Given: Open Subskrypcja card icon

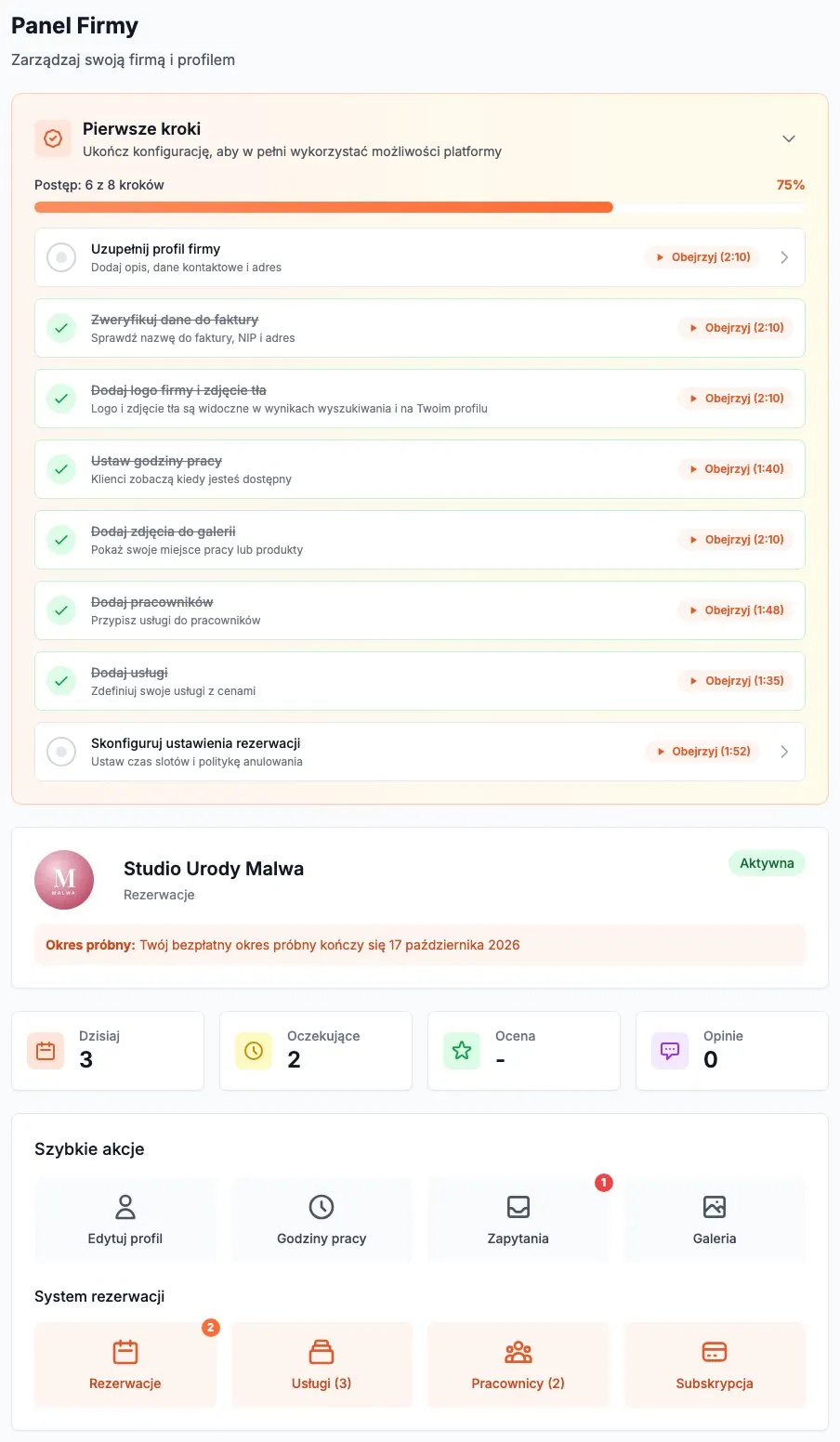Looking at the screenshot, I should pos(715,1352).
